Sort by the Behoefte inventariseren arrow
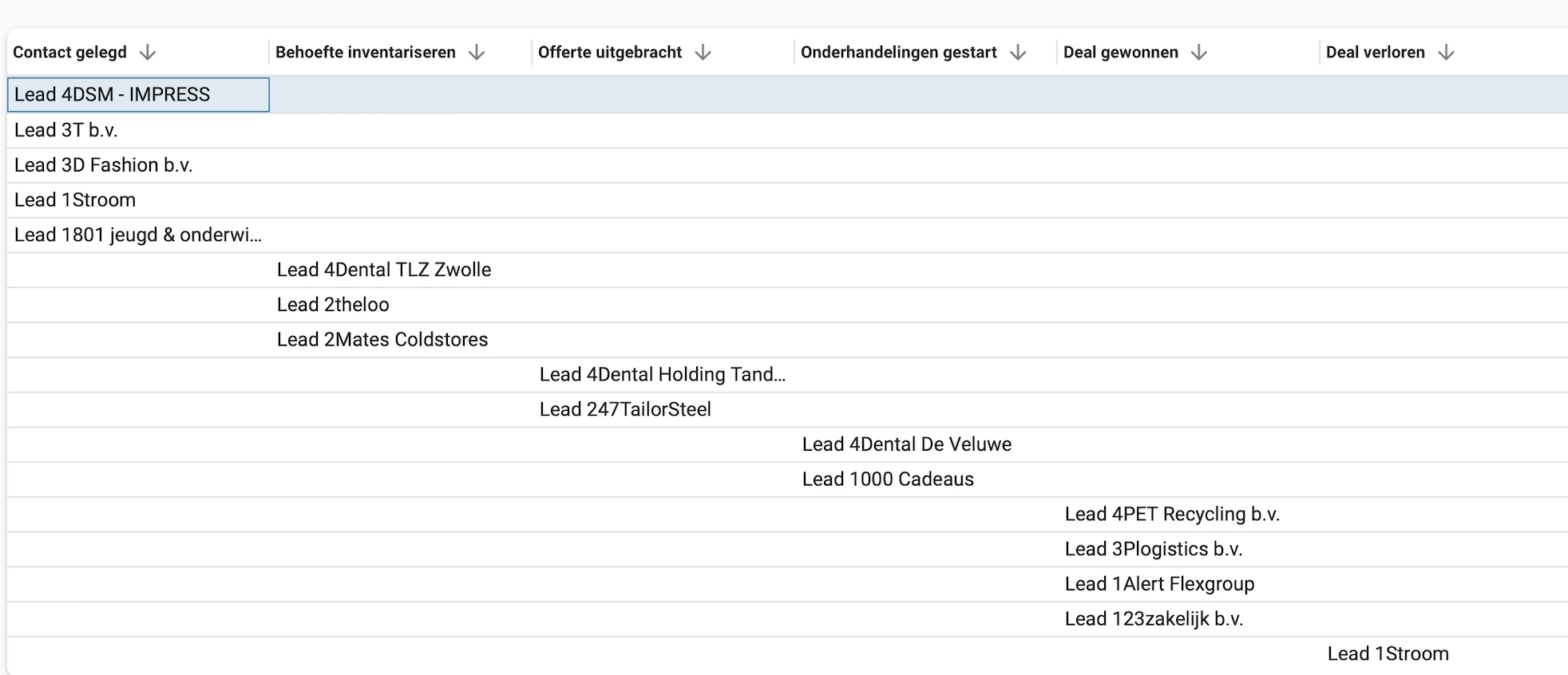This screenshot has height=675, width=1568. pyautogui.click(x=477, y=53)
